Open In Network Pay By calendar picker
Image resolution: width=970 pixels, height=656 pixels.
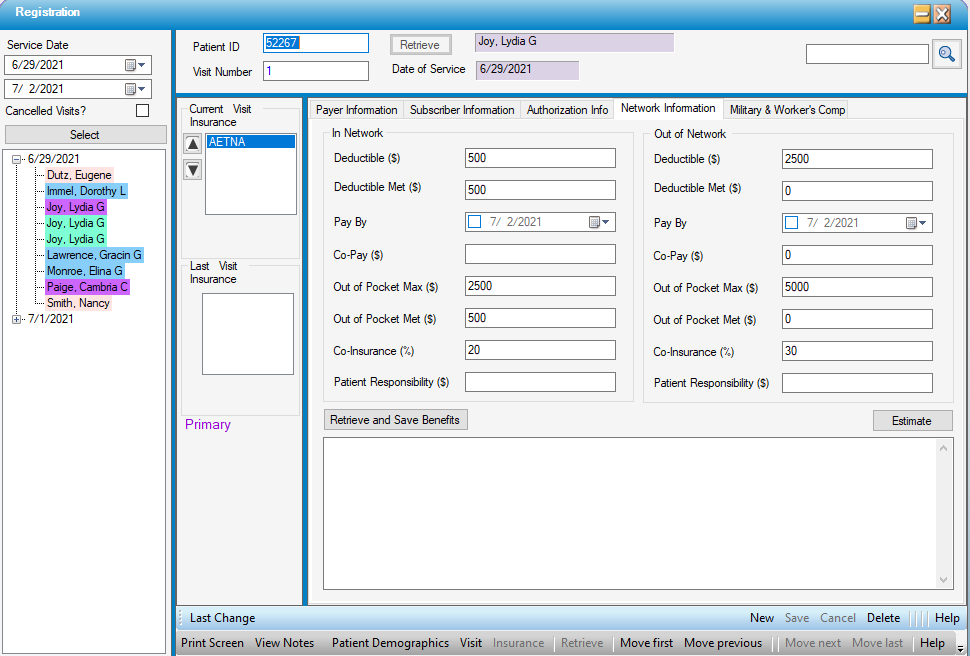[x=600, y=222]
